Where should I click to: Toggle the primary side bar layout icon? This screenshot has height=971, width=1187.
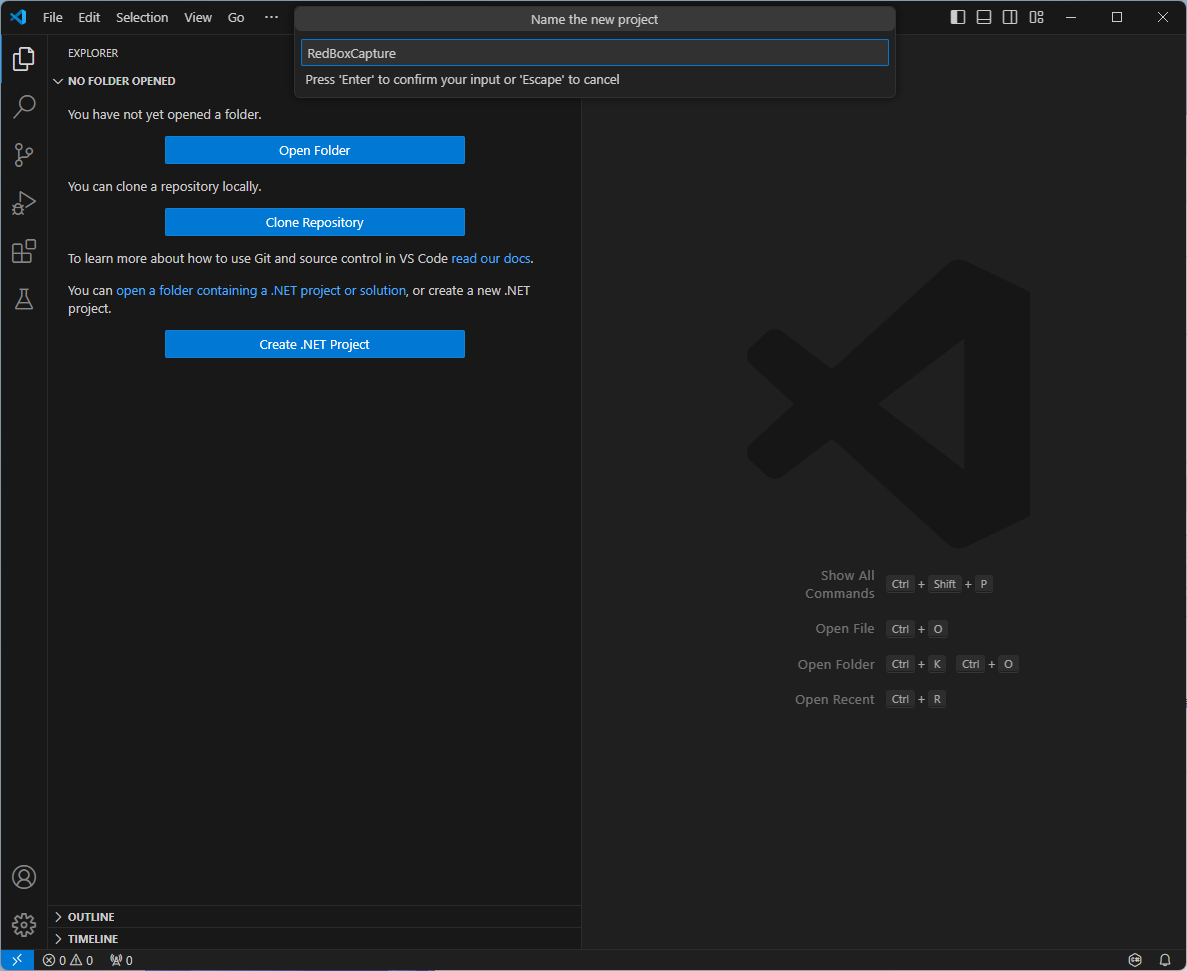coord(958,17)
